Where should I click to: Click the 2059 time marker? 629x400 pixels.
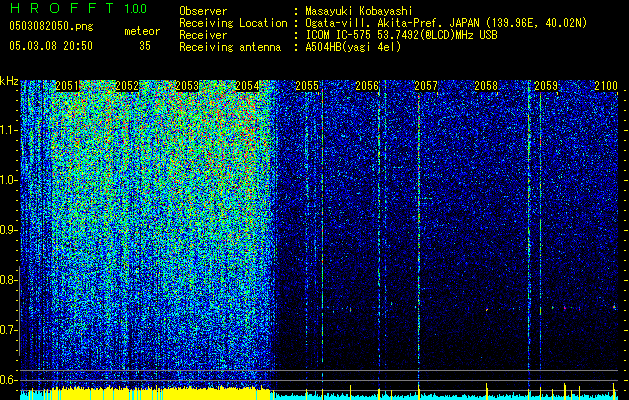pos(546,86)
